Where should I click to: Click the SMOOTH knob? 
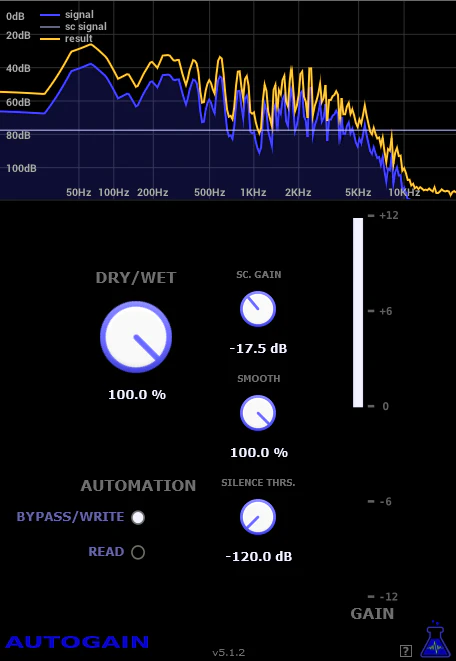click(x=258, y=413)
